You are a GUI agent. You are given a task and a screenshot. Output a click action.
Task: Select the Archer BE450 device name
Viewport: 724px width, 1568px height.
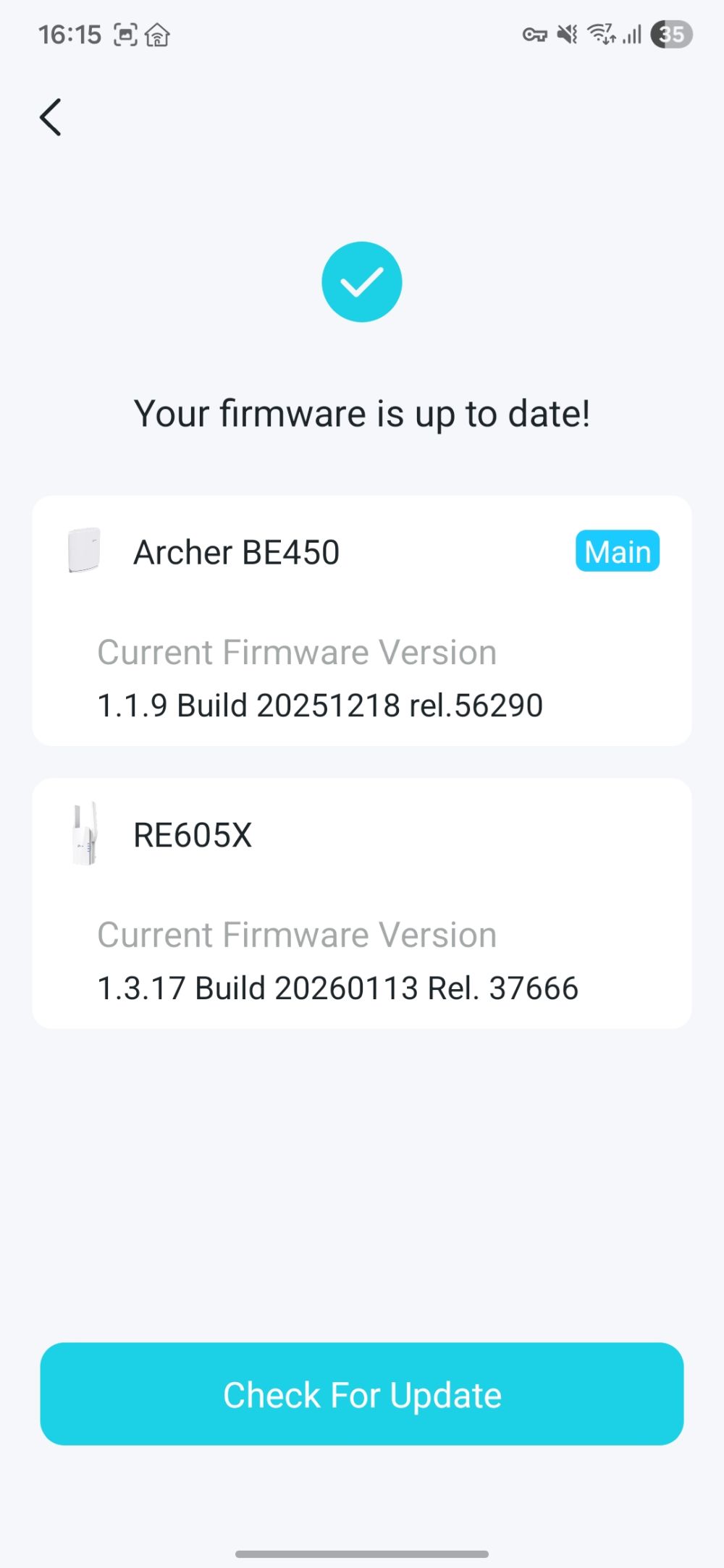(x=236, y=552)
